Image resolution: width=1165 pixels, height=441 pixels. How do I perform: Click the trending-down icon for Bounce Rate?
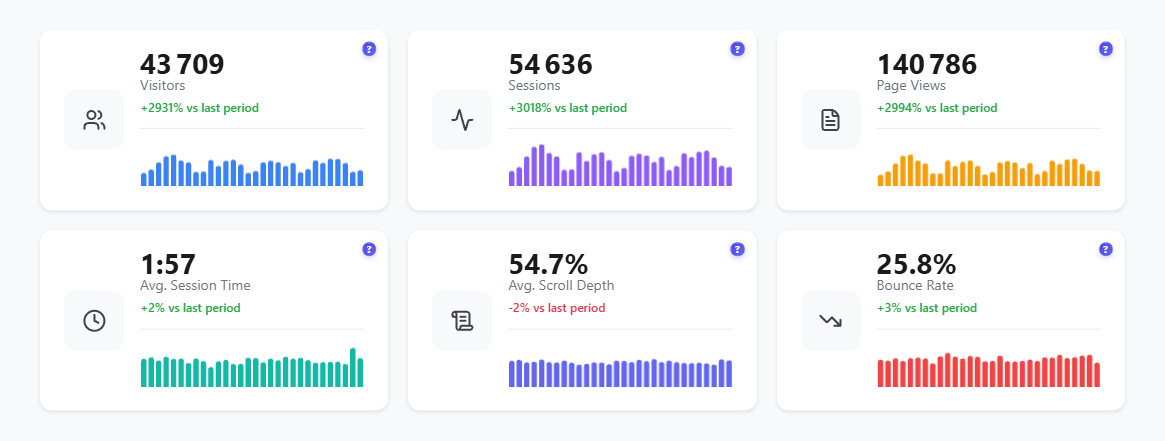click(831, 320)
